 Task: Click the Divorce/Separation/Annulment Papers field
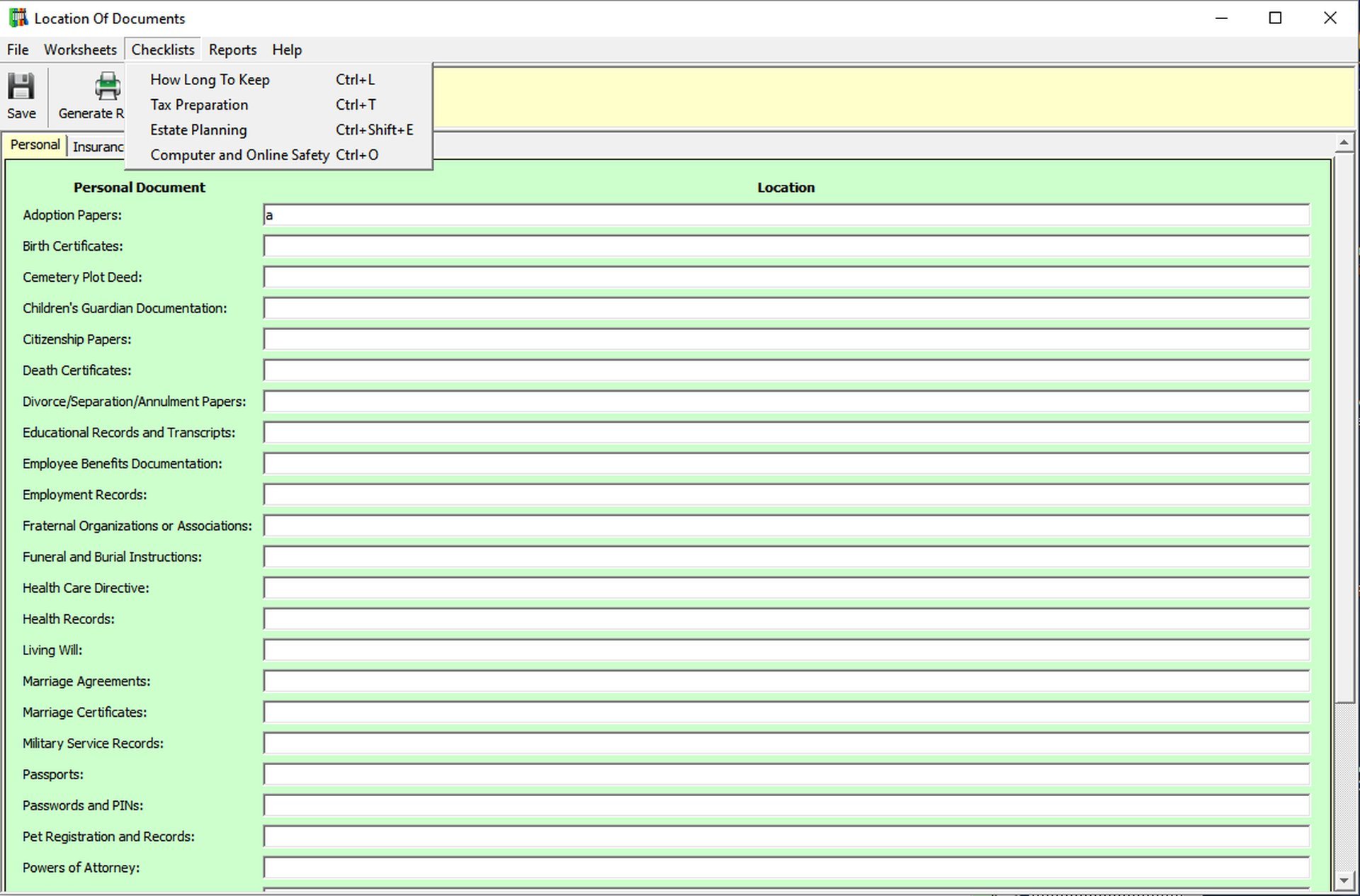coord(786,402)
